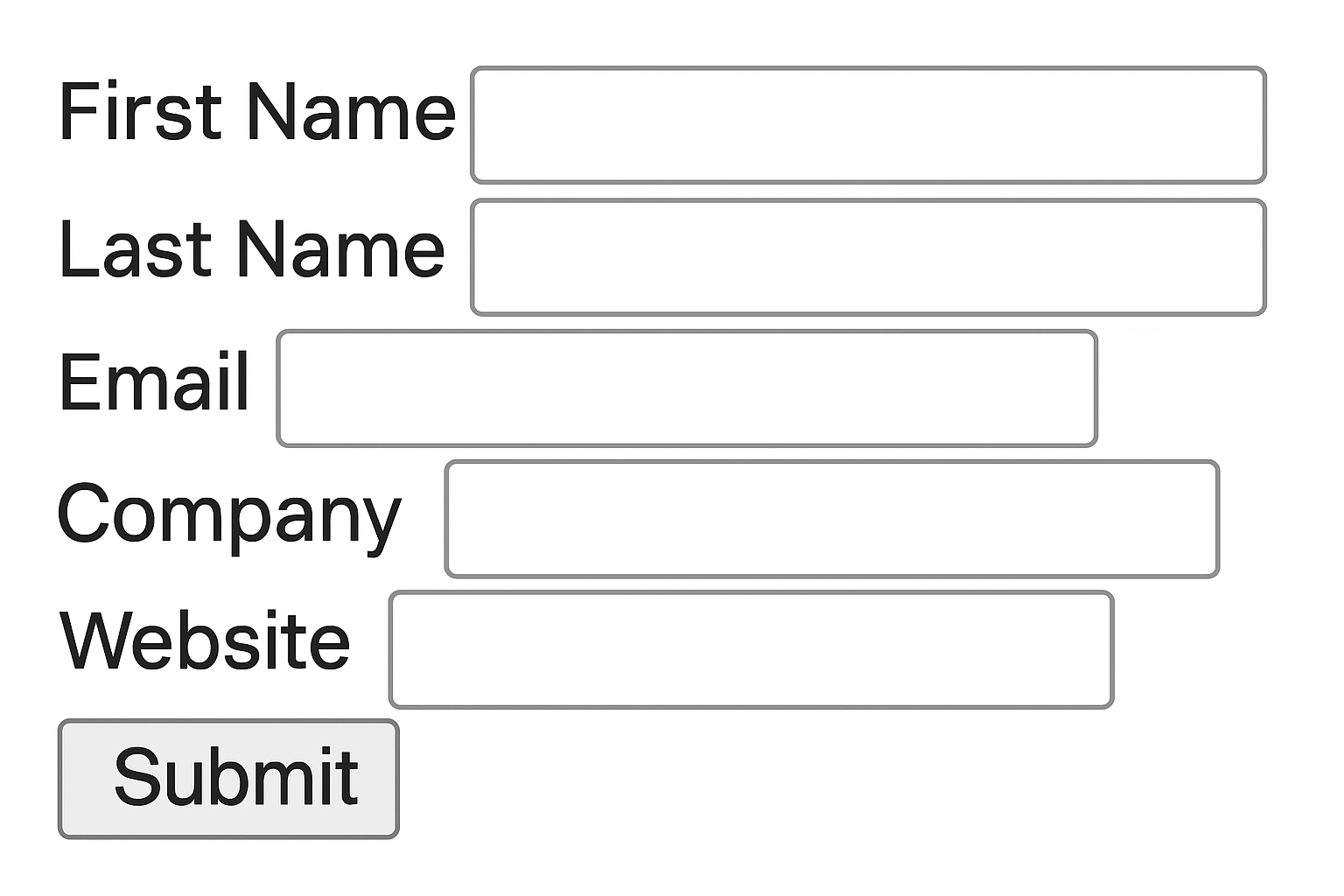The height and width of the screenshot is (896, 1344).
Task: Select the Website label
Action: click(203, 640)
